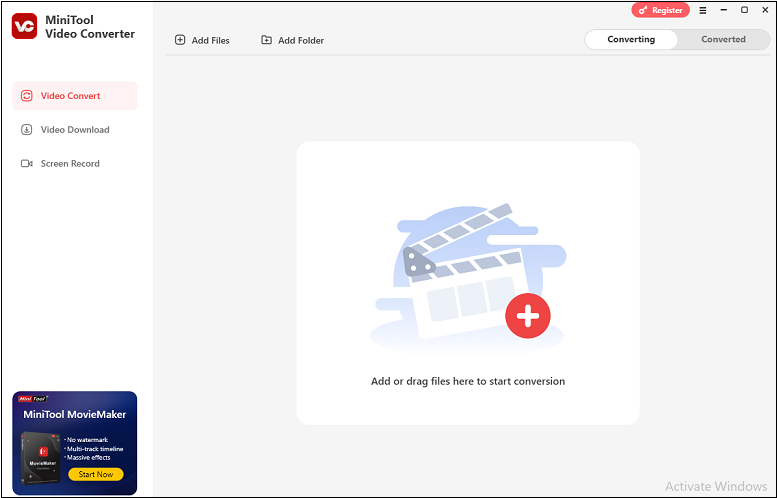
Task: Maximize the Video Converter window
Action: pyautogui.click(x=744, y=10)
